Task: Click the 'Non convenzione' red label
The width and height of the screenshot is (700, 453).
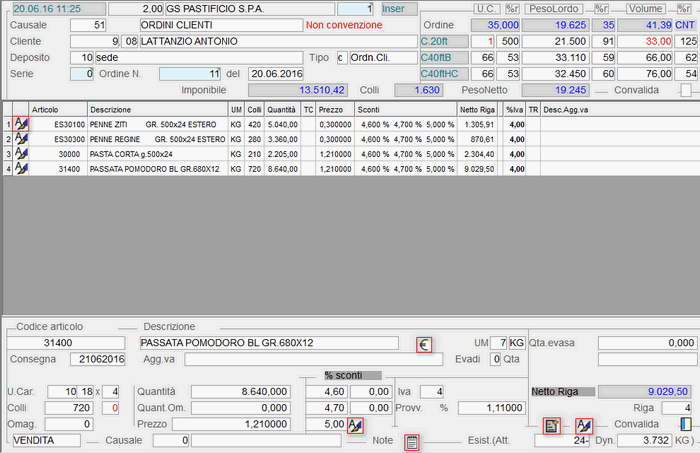Action: click(344, 25)
